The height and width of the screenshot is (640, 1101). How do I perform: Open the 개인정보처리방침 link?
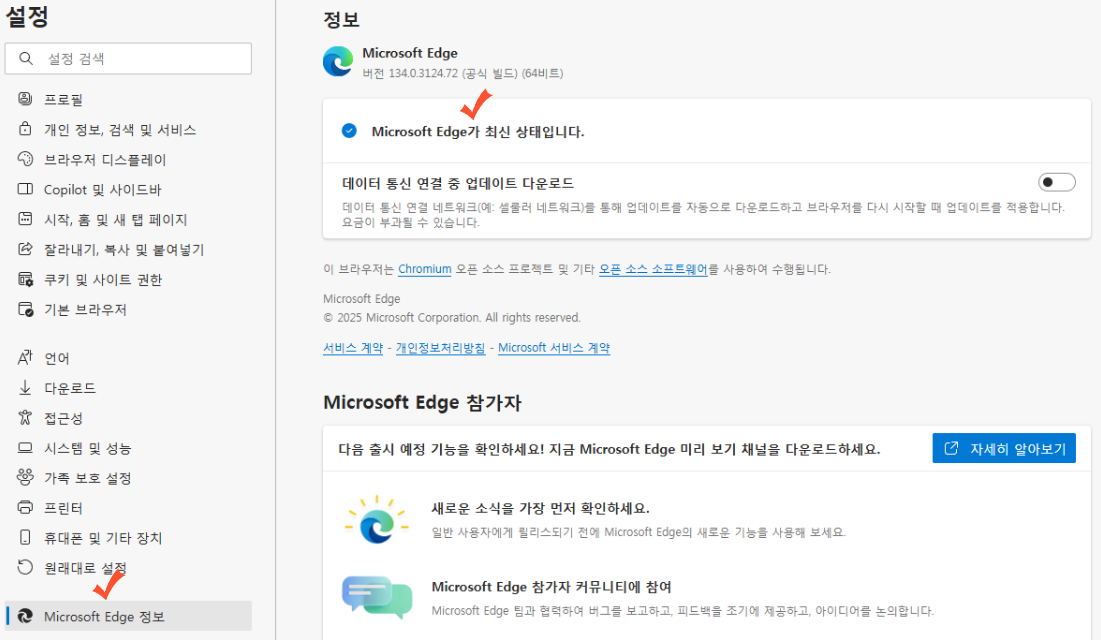tap(440, 348)
